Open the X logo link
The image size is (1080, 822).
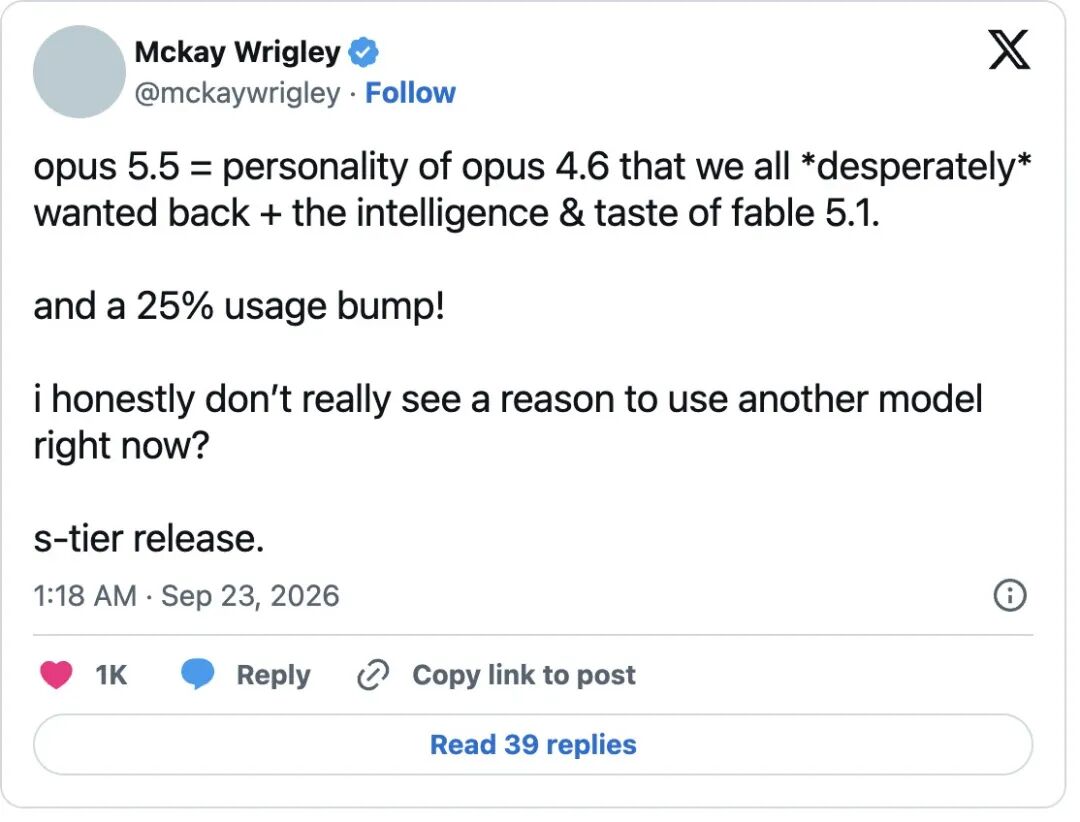(x=1009, y=50)
